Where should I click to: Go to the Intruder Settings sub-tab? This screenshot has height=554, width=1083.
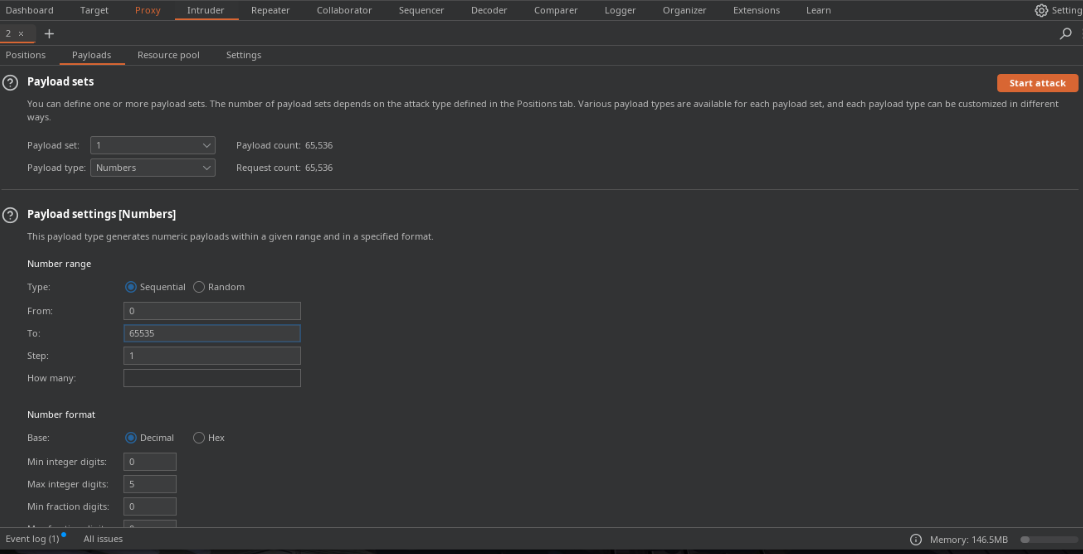244,55
